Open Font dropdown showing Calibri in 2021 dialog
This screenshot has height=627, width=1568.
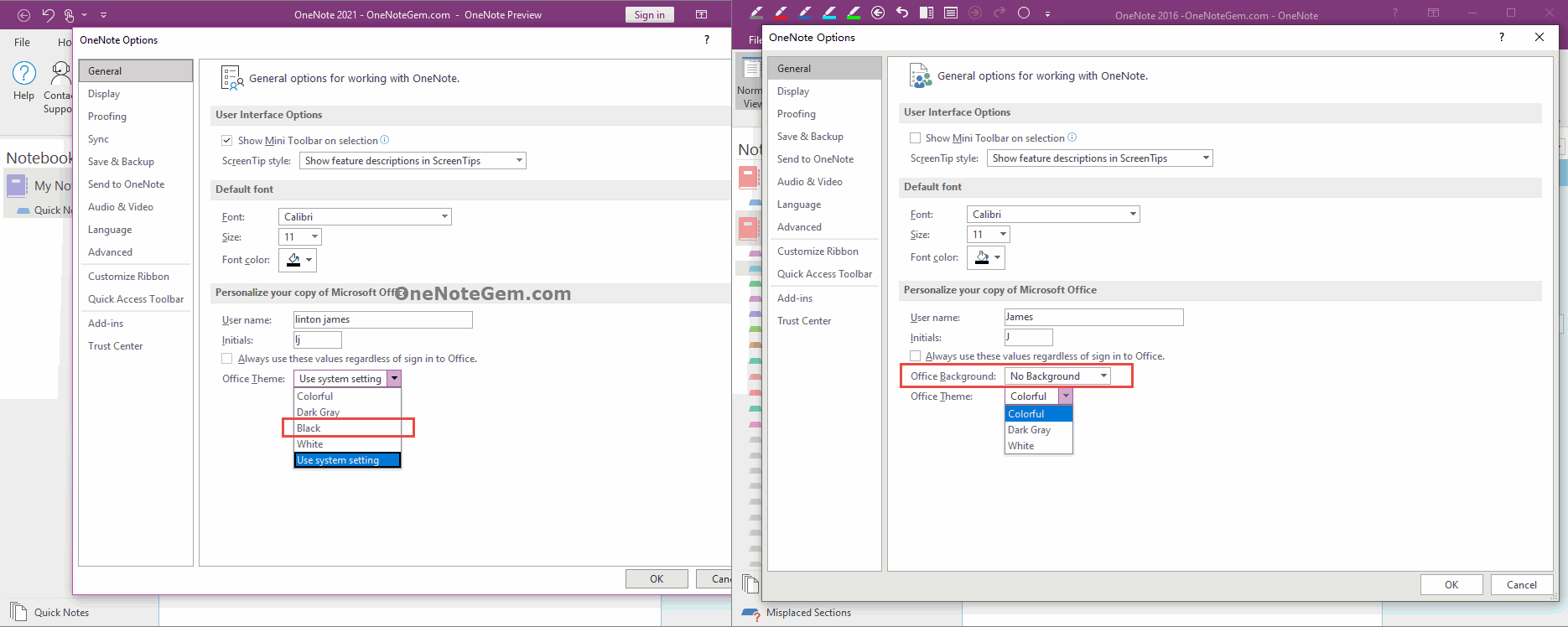click(365, 217)
